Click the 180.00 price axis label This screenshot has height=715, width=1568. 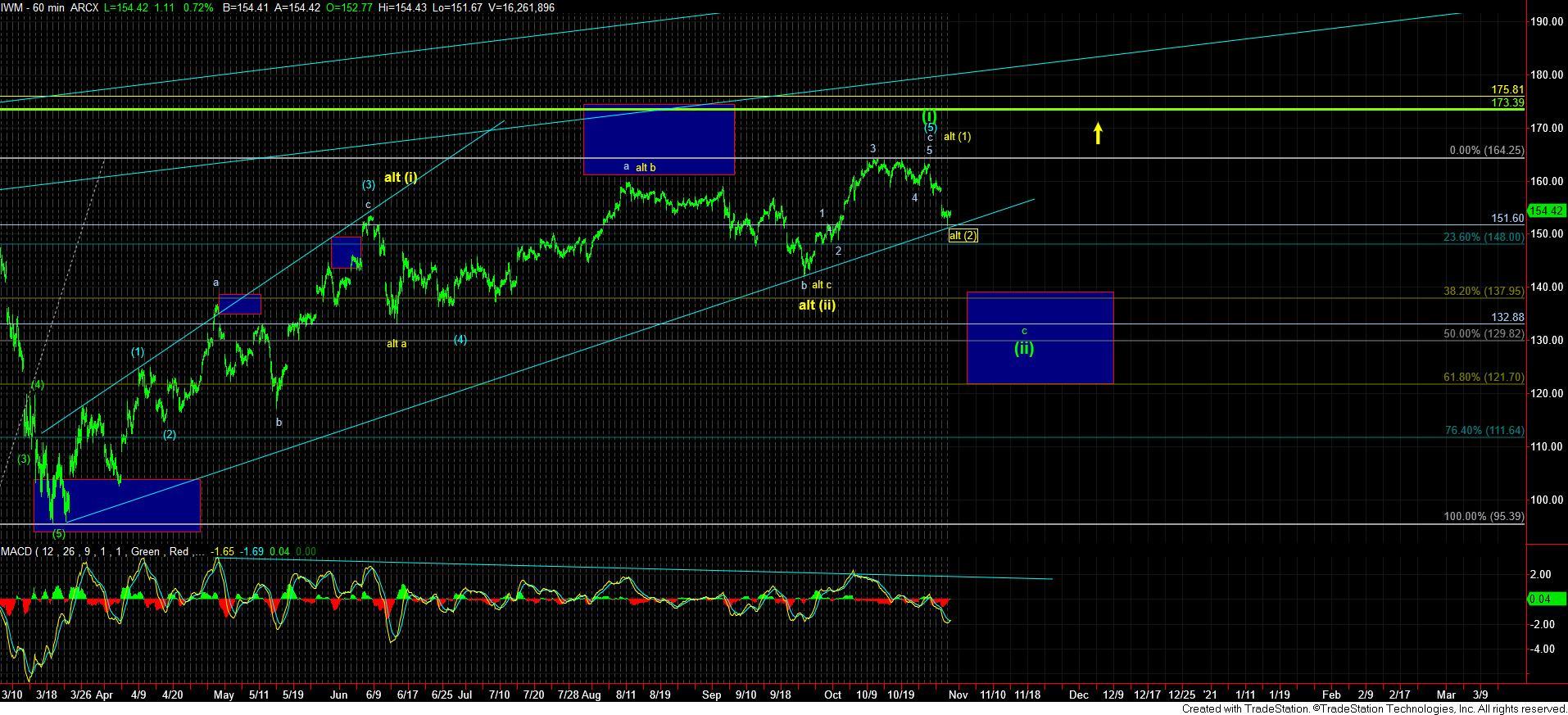coord(1545,75)
